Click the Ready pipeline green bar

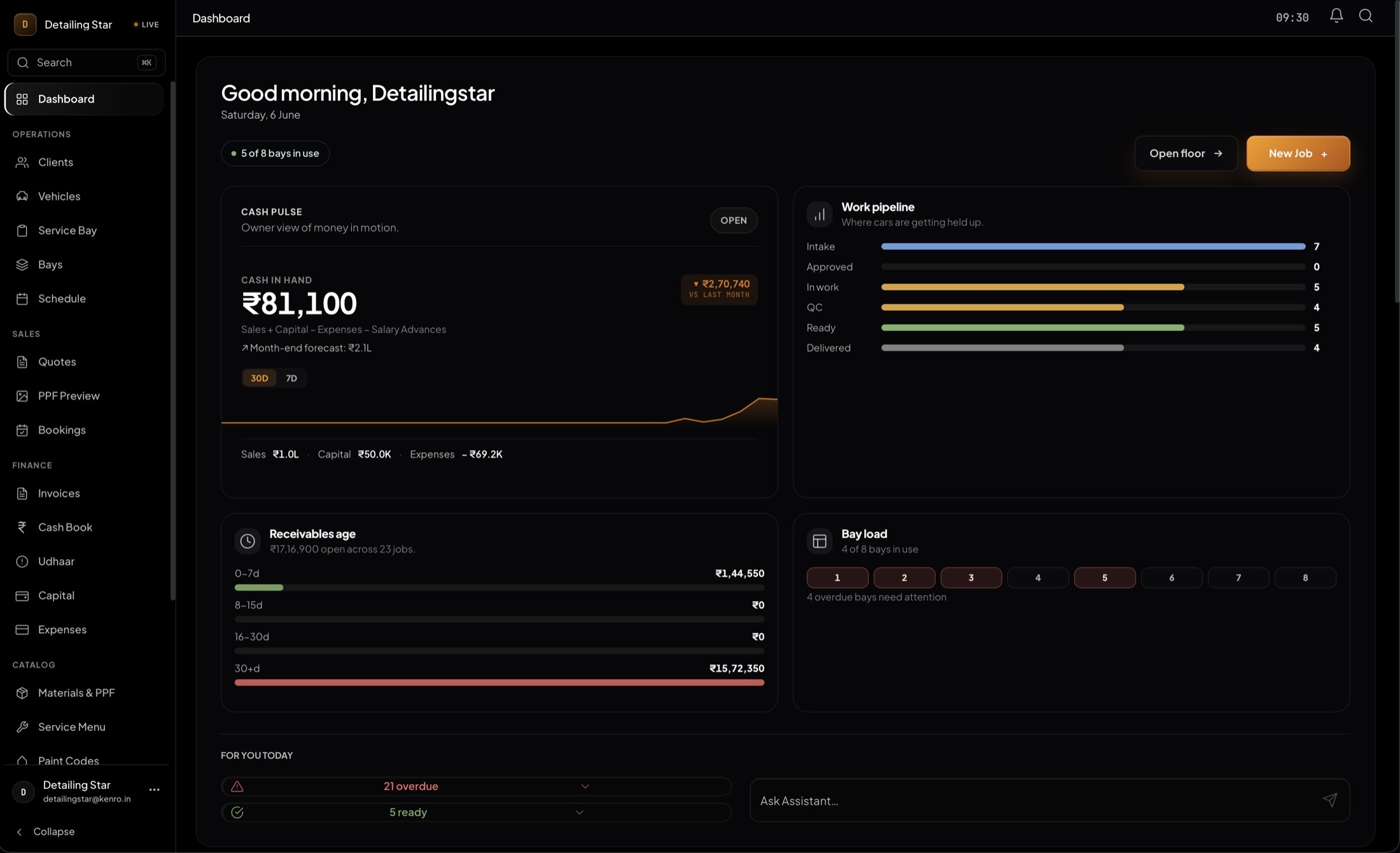[x=1033, y=328]
